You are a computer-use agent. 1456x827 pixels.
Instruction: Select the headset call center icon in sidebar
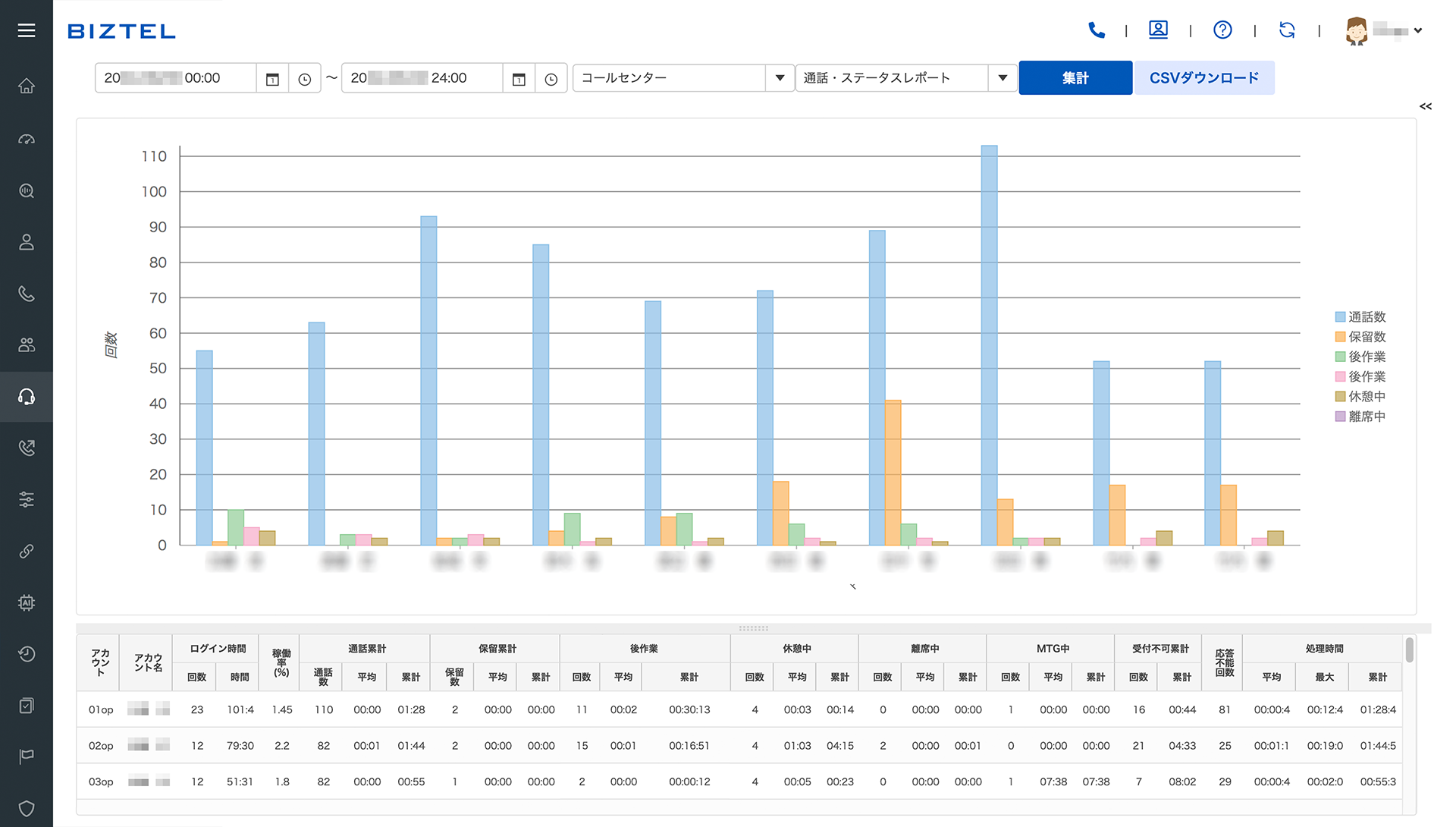tap(27, 397)
